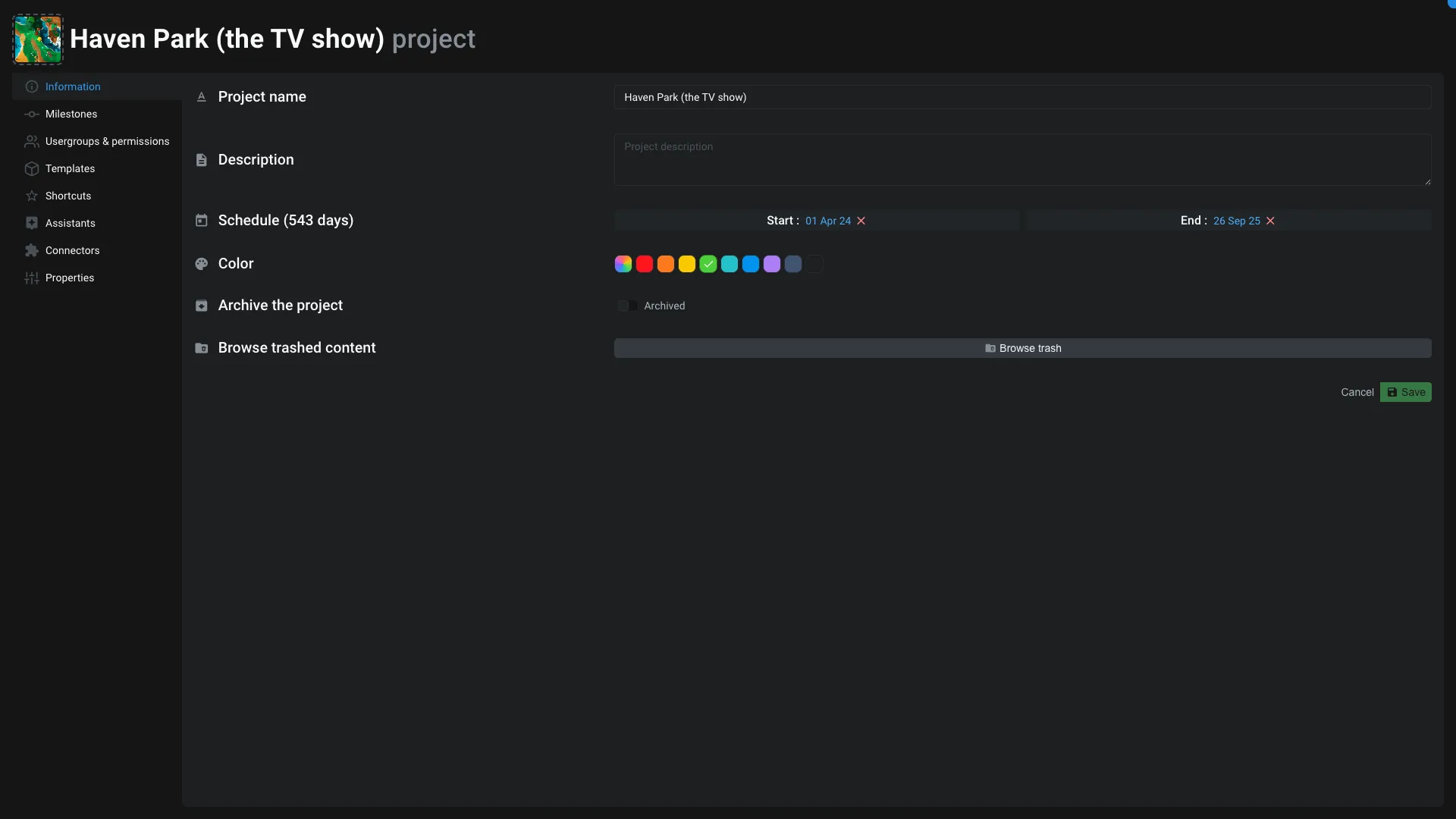Expand the Archive the project section
Image resolution: width=1456 pixels, height=819 pixels.
281,306
